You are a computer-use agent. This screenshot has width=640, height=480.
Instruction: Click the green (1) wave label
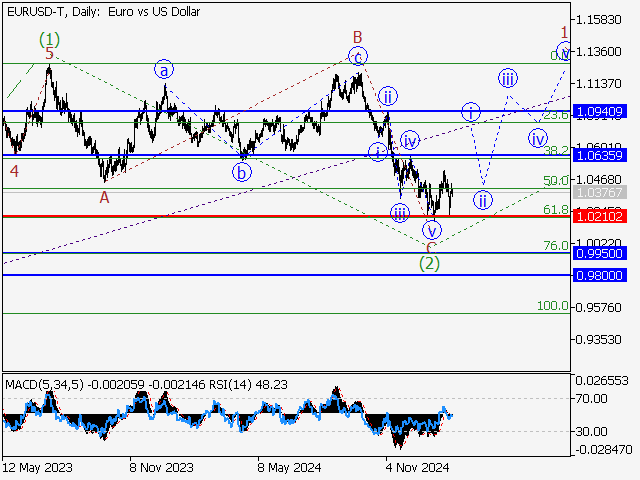50,41
